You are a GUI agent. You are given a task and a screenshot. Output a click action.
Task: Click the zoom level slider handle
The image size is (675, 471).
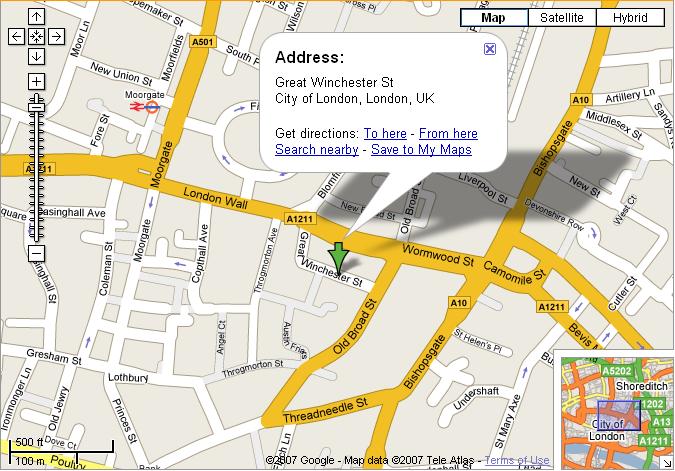click(37, 107)
